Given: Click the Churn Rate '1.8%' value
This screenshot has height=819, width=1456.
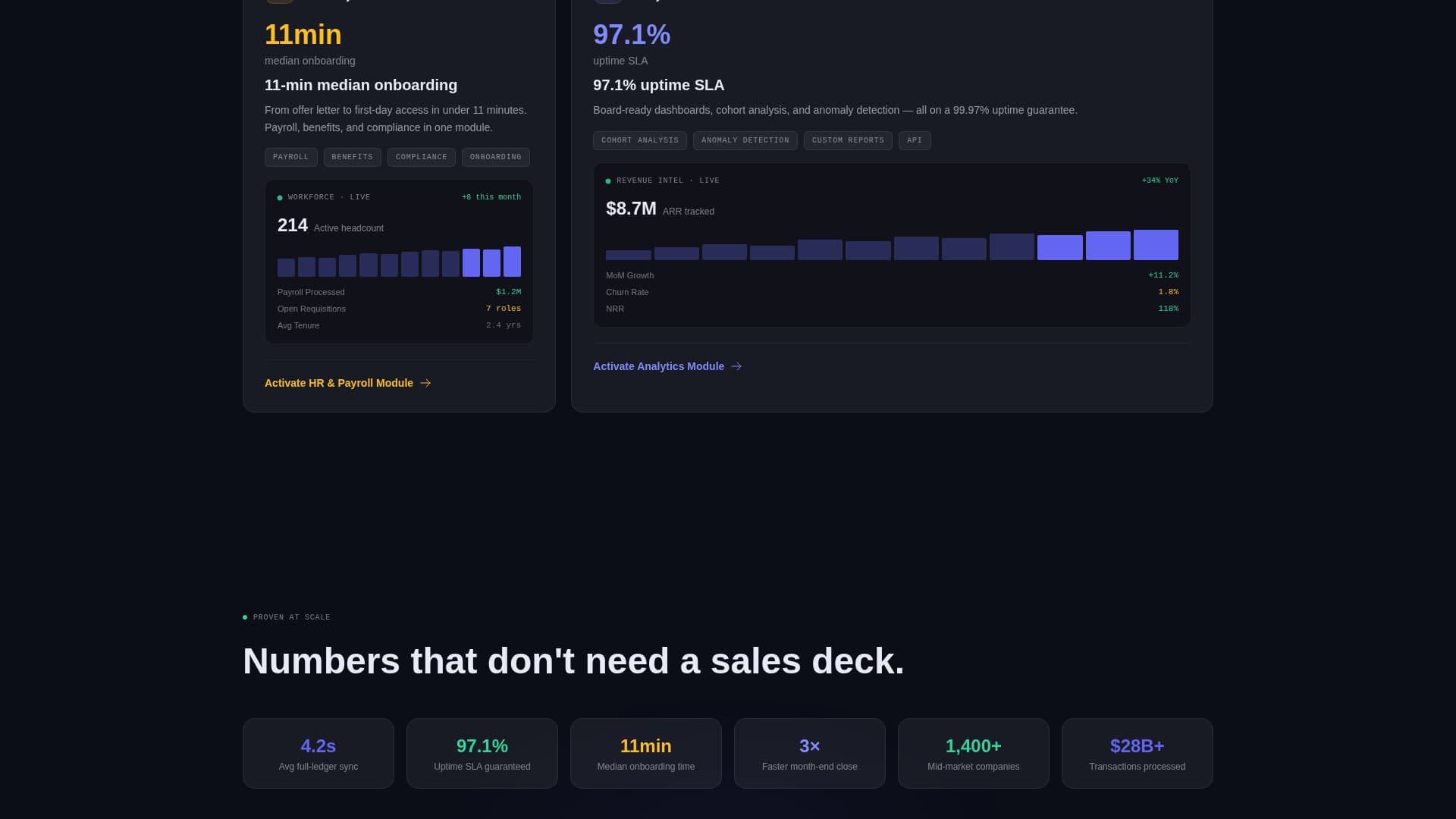Looking at the screenshot, I should [x=1169, y=292].
